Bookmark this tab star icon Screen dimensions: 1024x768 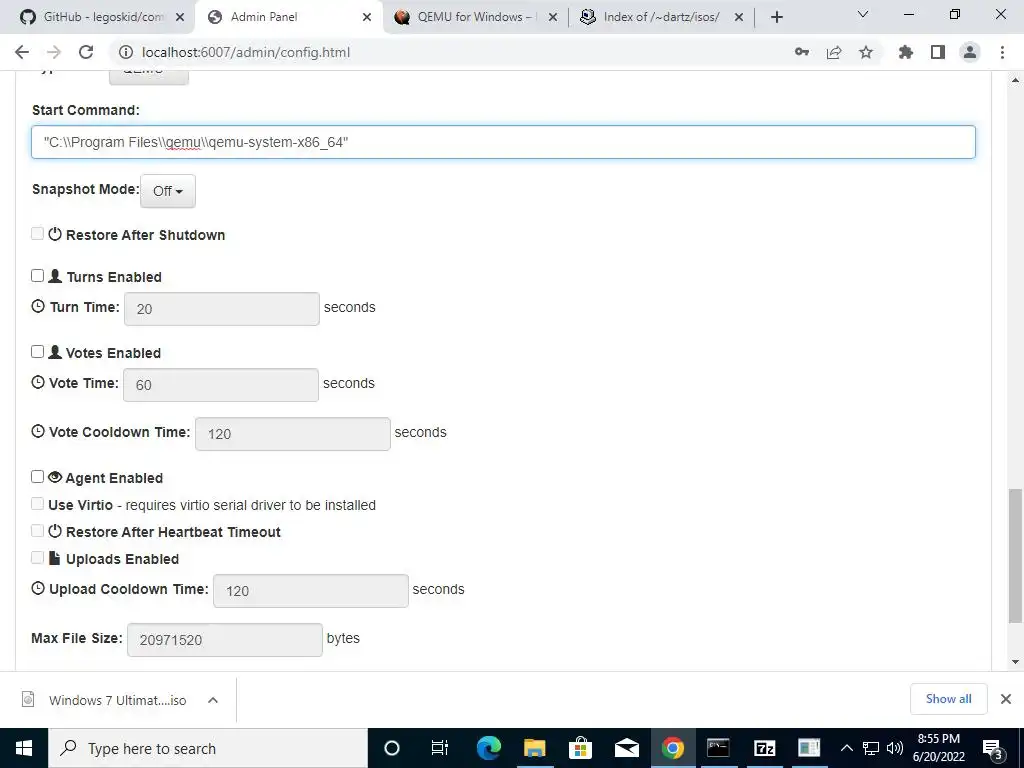(x=866, y=52)
